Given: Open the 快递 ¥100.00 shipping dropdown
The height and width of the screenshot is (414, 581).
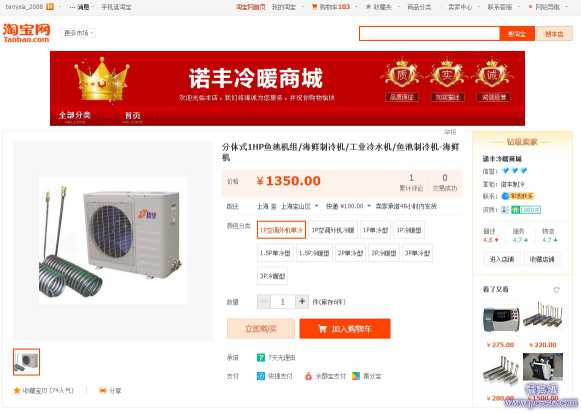Looking at the screenshot, I should coord(348,206).
